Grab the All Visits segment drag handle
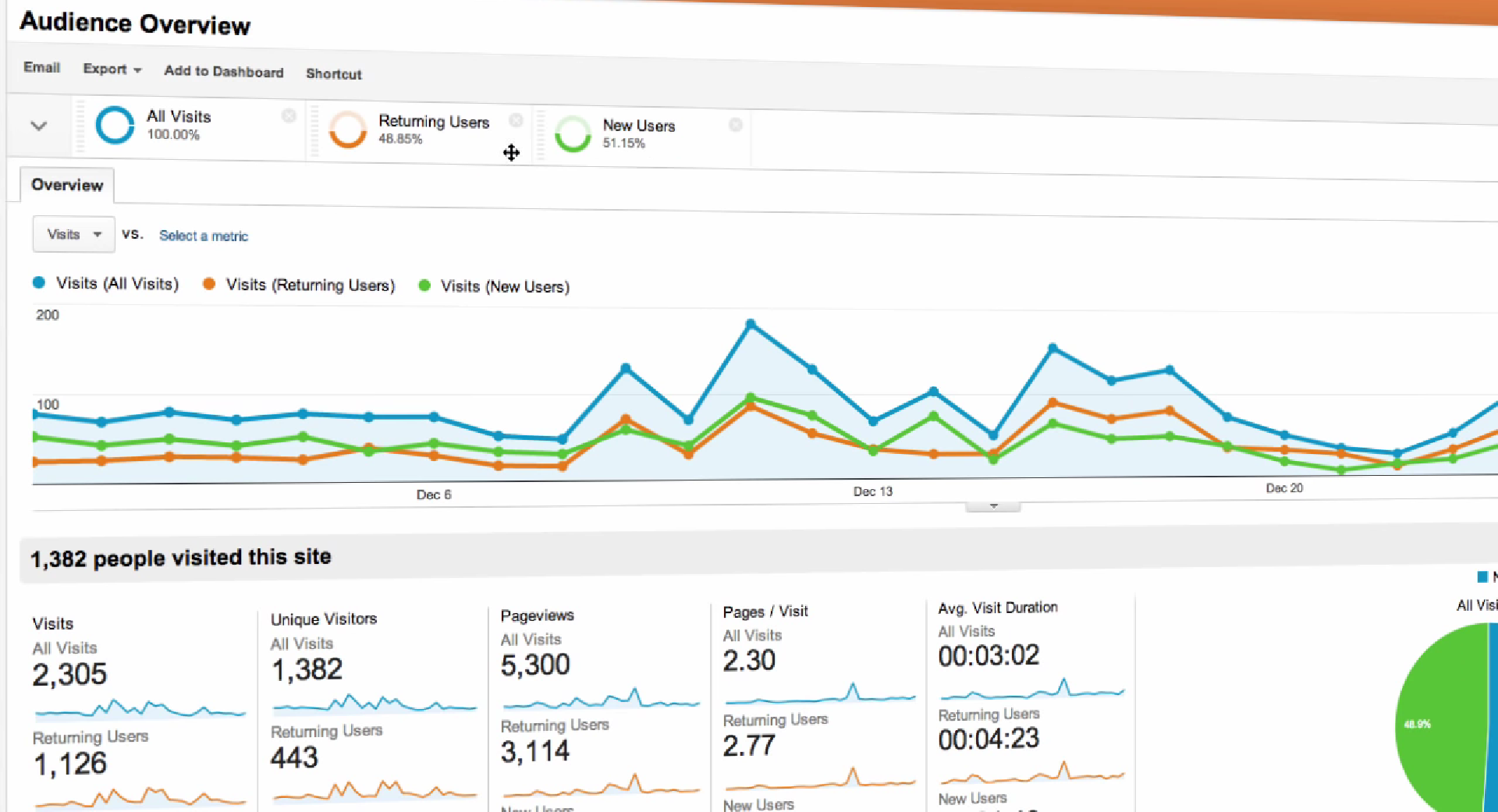1498x812 pixels. coord(80,125)
